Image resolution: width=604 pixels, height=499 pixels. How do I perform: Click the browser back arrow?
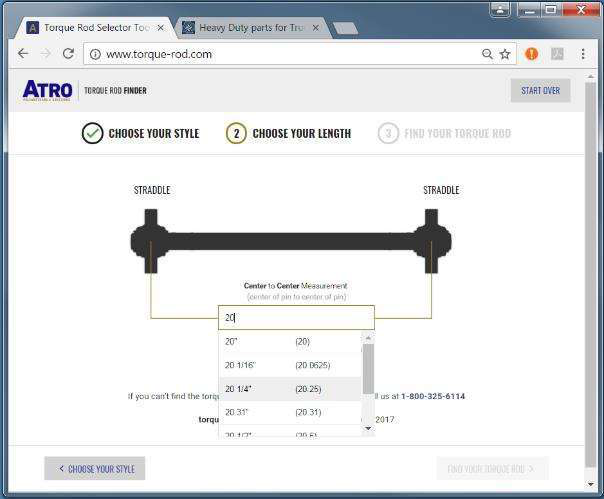[x=23, y=54]
